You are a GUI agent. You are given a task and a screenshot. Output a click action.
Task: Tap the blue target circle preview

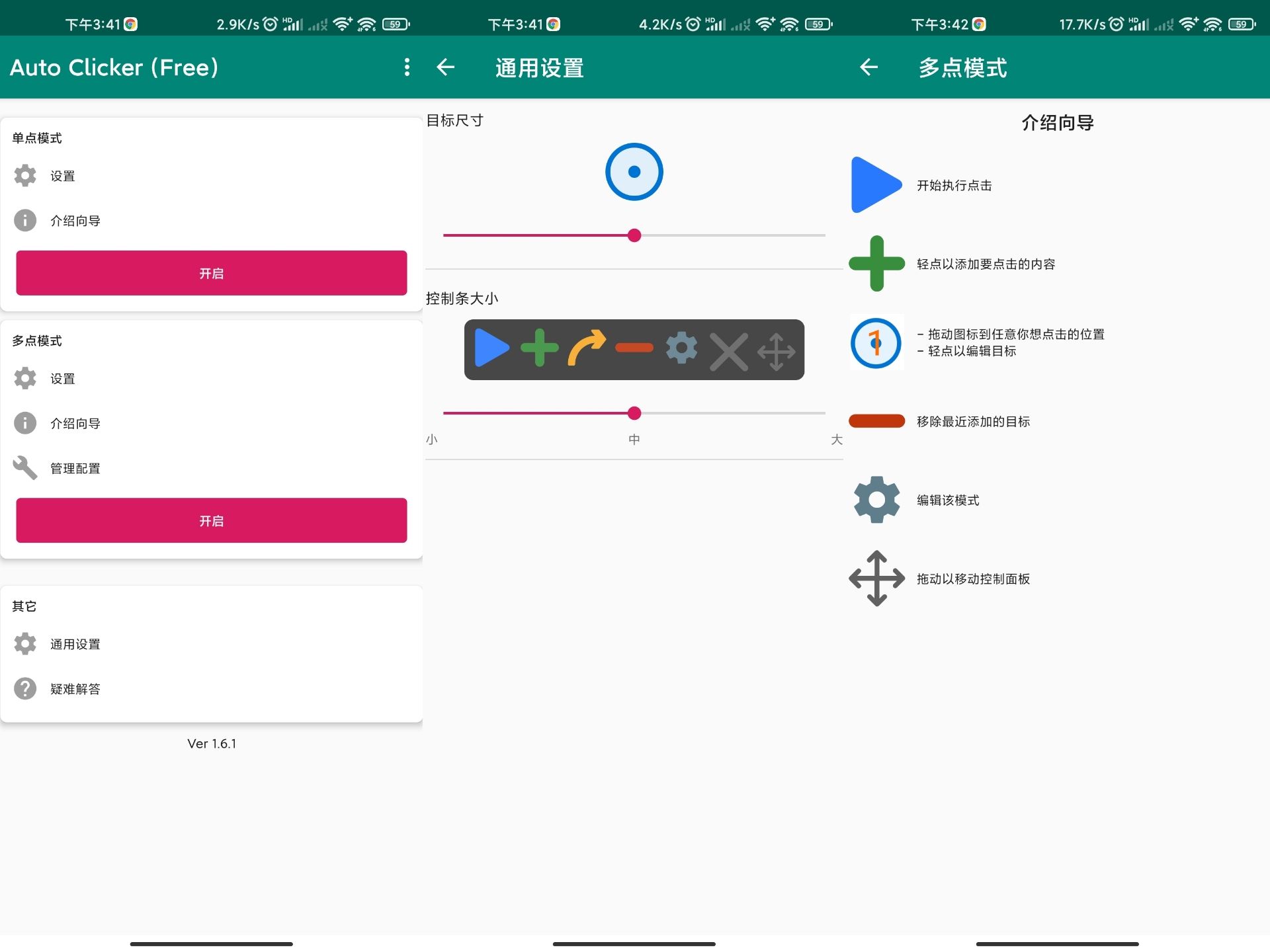[634, 172]
